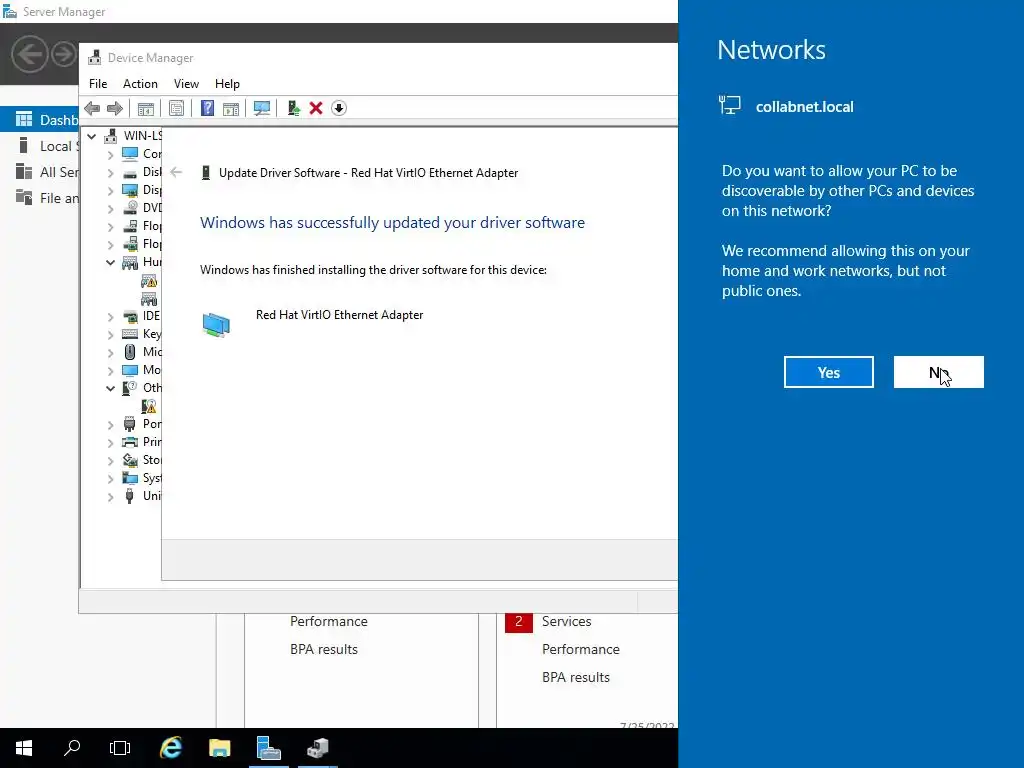The image size is (1024, 768).
Task: Click left tile BPA results link
Action: tap(324, 650)
